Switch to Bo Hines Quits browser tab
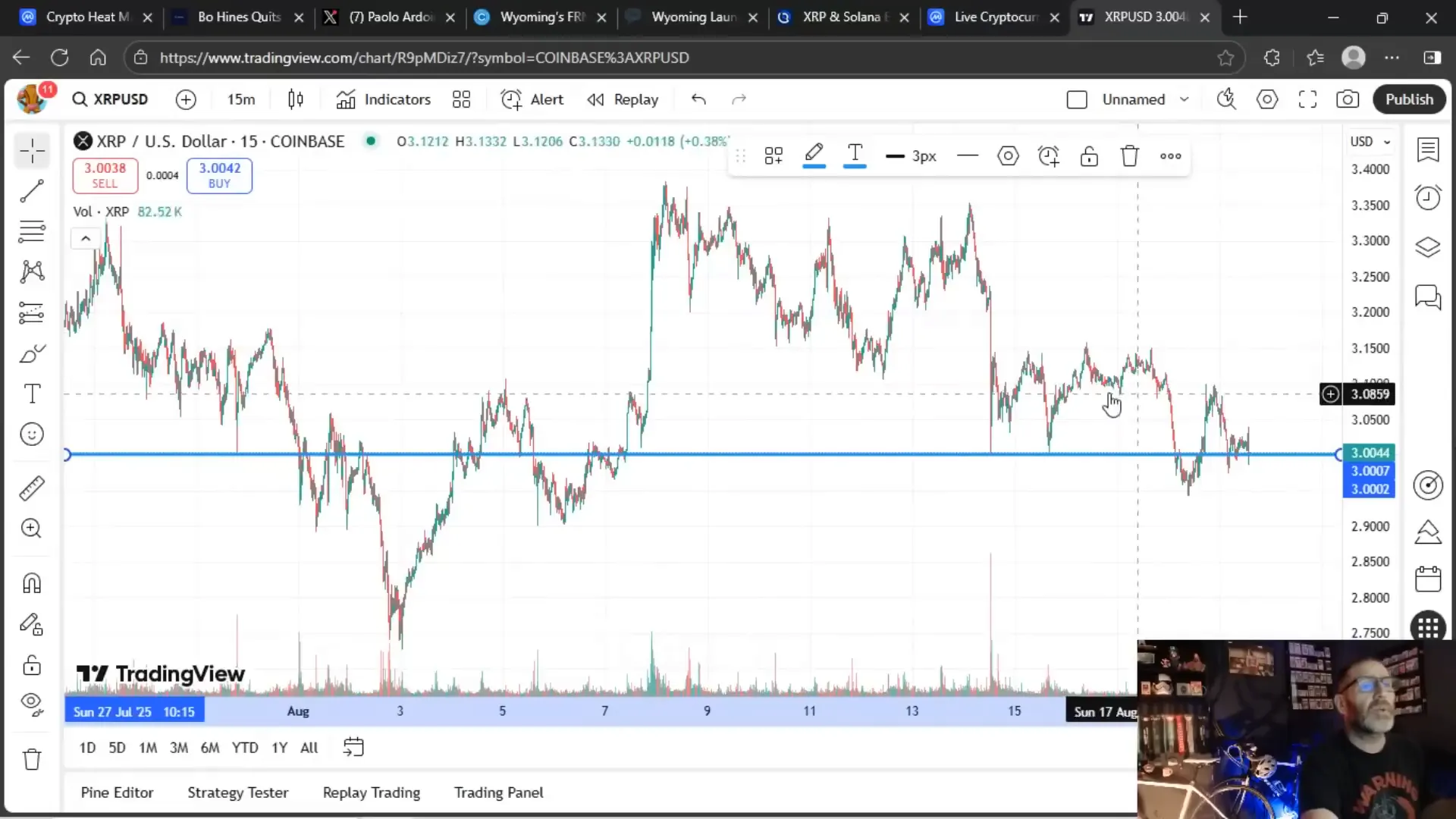This screenshot has height=819, width=1456. click(239, 17)
